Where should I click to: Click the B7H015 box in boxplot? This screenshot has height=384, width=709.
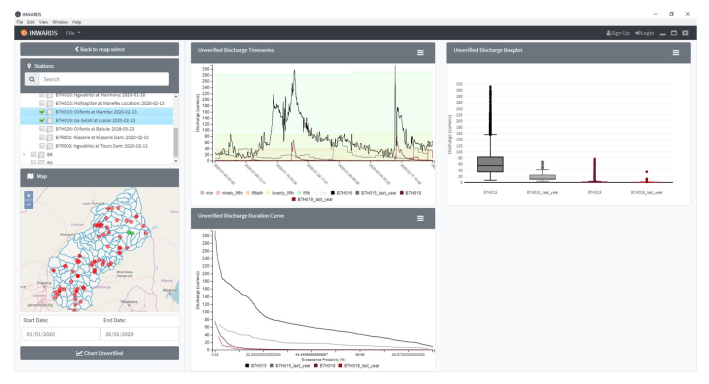click(490, 164)
